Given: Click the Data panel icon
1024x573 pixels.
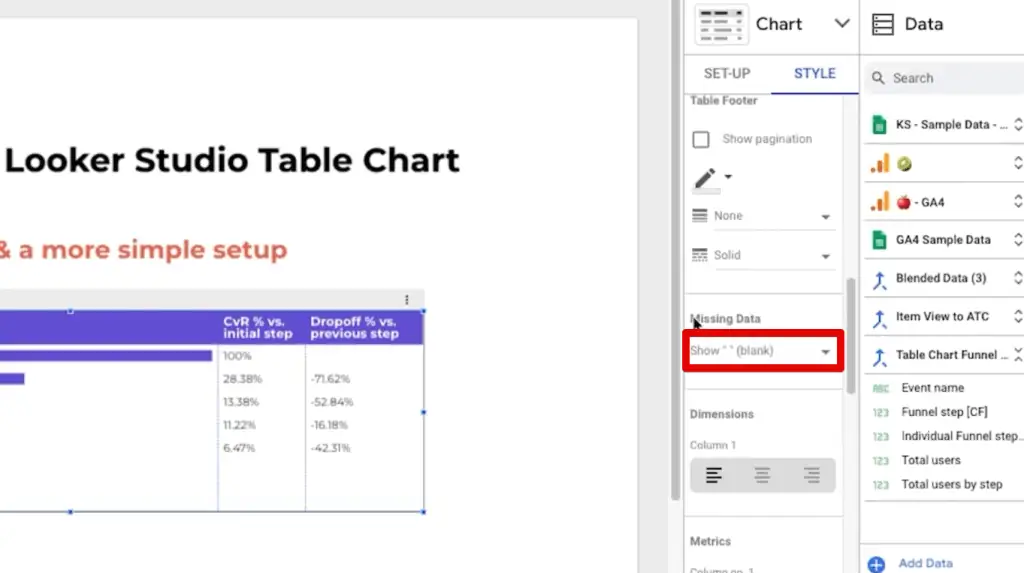Looking at the screenshot, I should [882, 24].
